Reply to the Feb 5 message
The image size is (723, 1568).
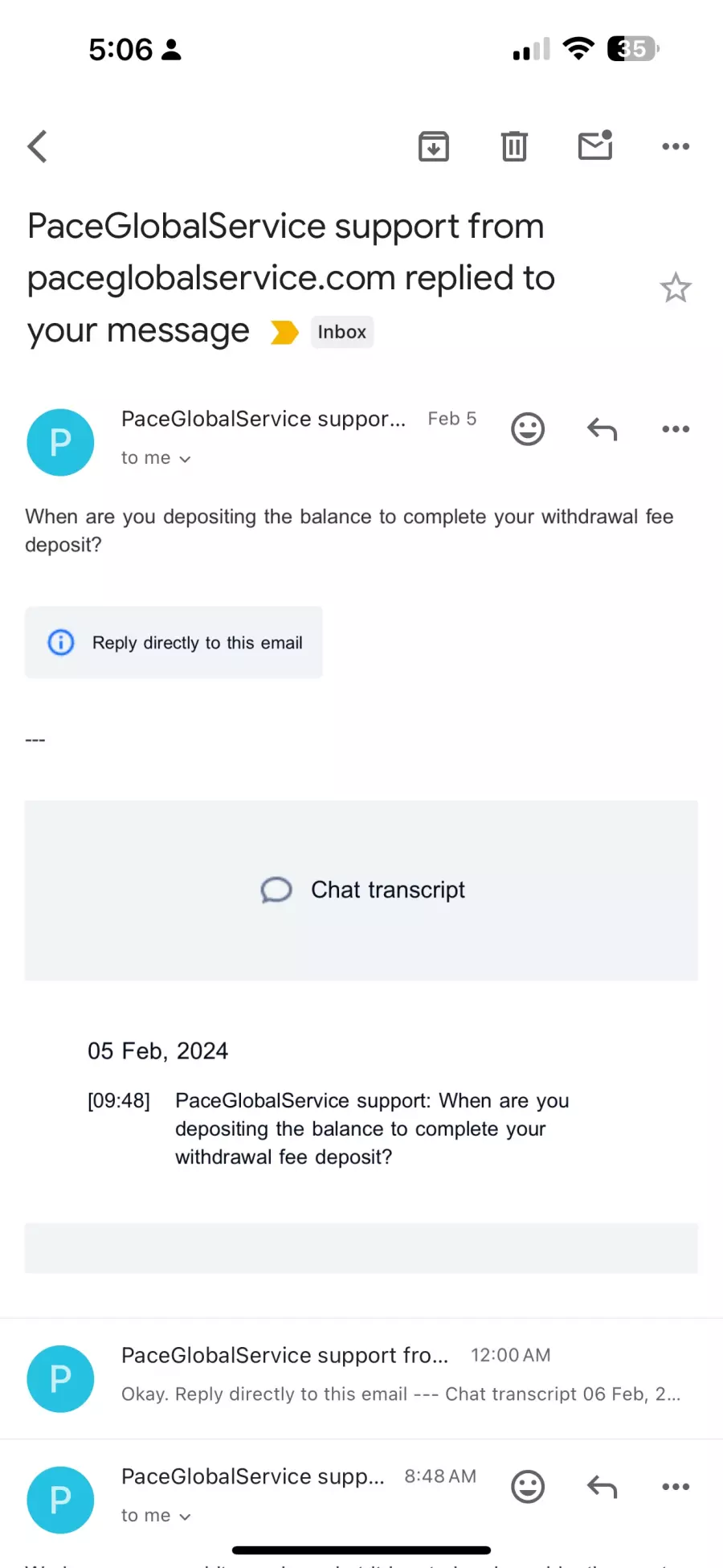pos(602,429)
